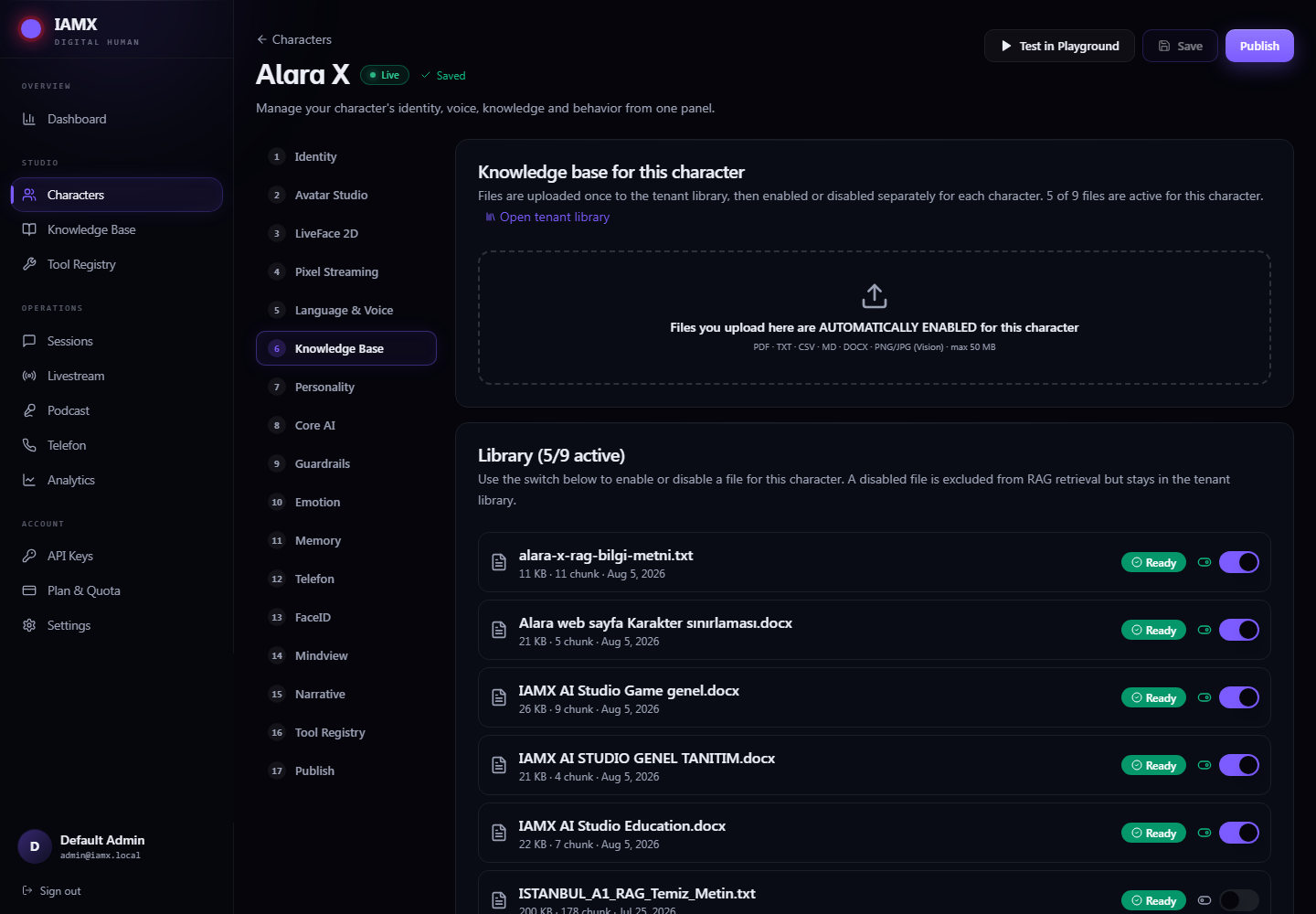This screenshot has width=1316, height=914.
Task: Launch Test in Playground
Action: pos(1059,46)
